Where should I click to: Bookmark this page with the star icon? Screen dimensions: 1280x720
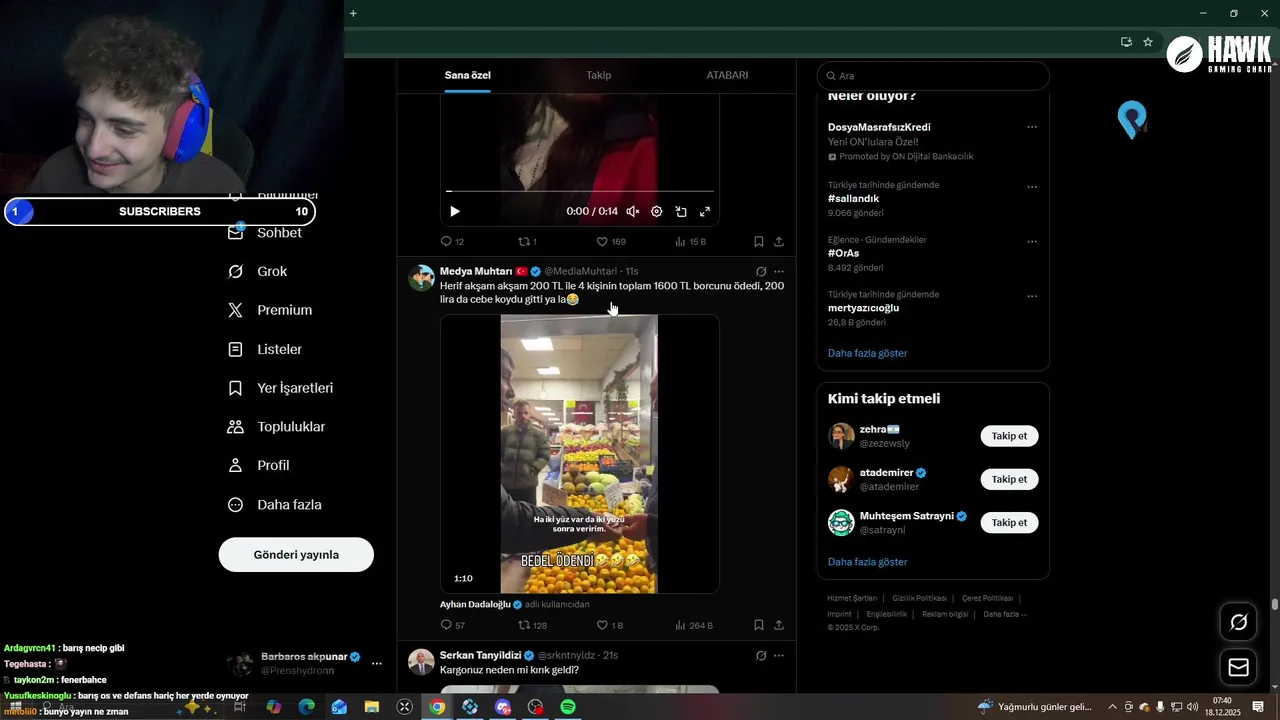point(1148,42)
